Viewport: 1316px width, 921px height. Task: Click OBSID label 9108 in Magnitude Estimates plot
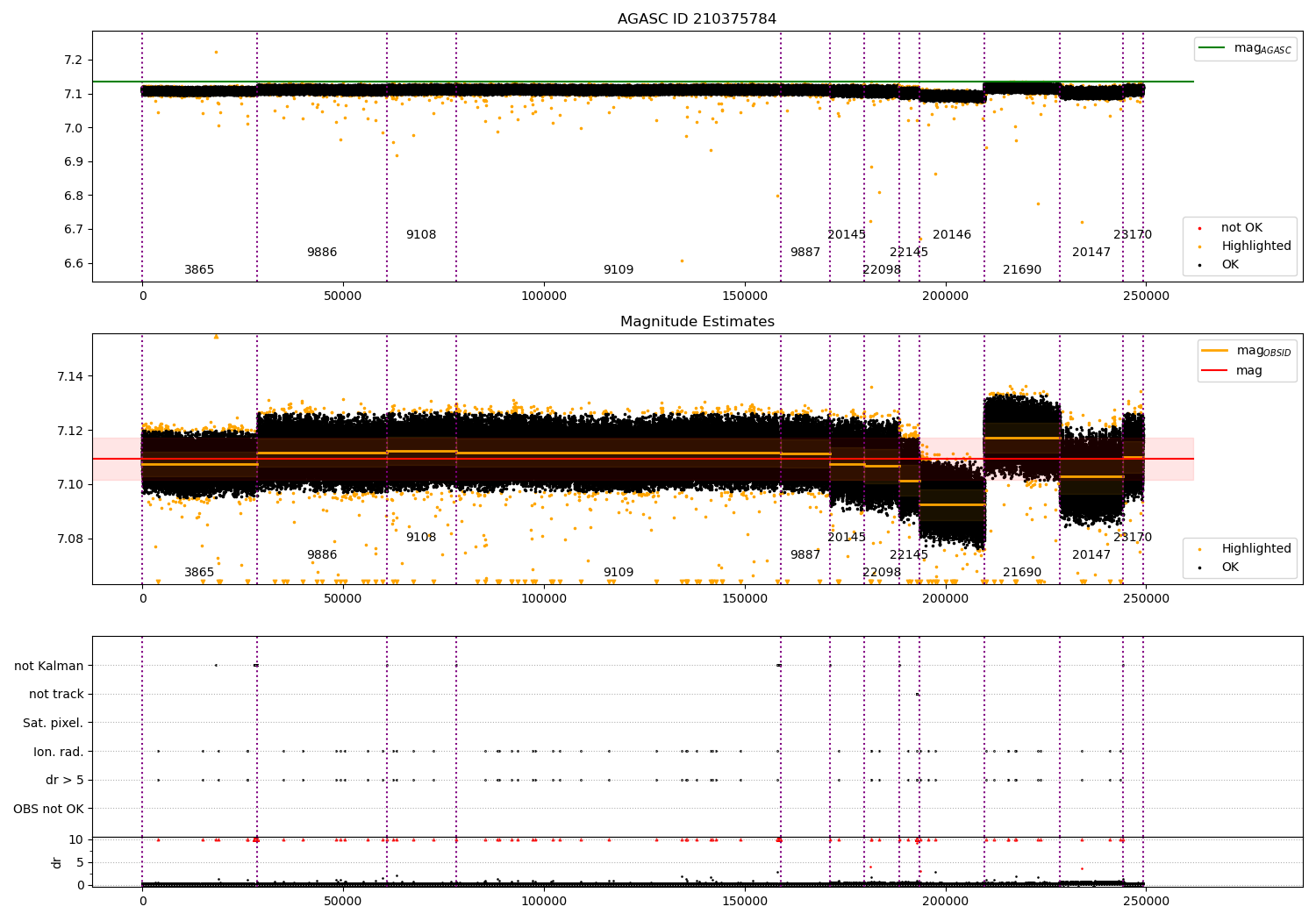[x=421, y=538]
